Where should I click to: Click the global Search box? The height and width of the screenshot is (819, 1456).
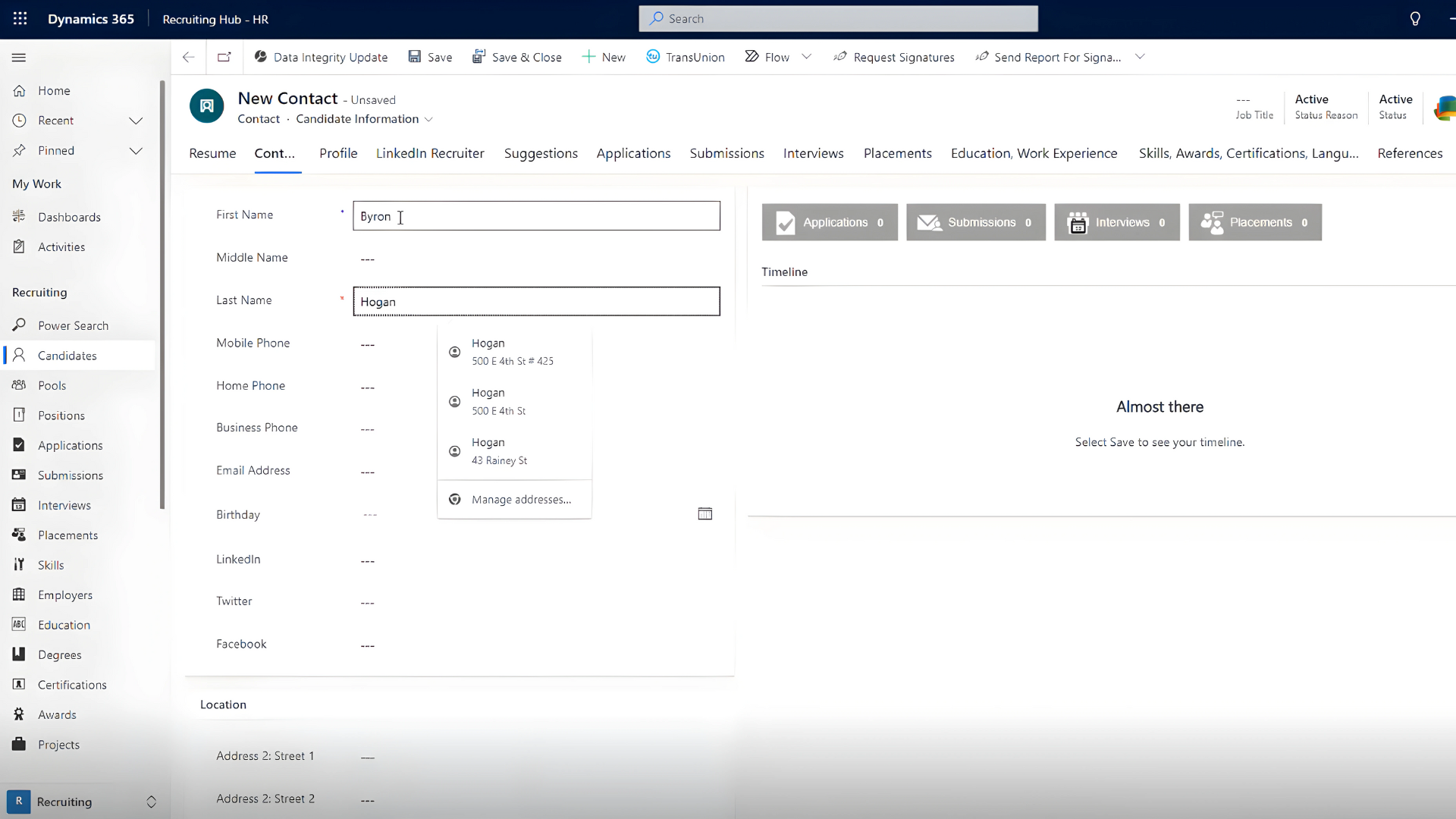(838, 19)
